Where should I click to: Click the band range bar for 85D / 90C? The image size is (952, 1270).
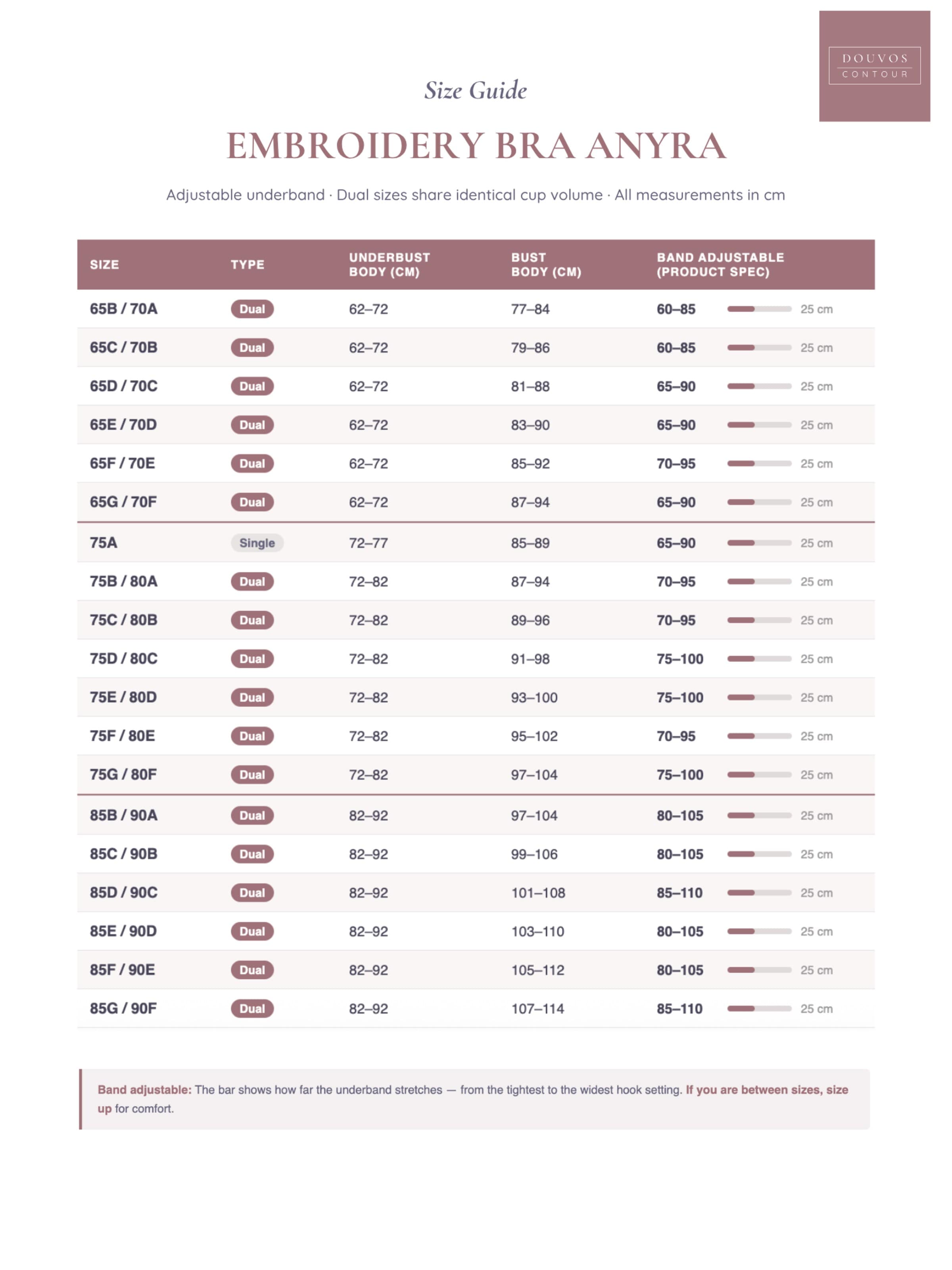point(759,892)
